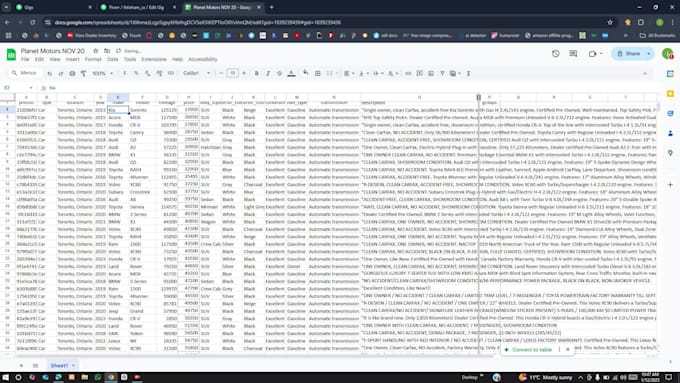Open the Sheet1 tab options arrow
The height and width of the screenshot is (383, 680).
[x=73, y=366]
